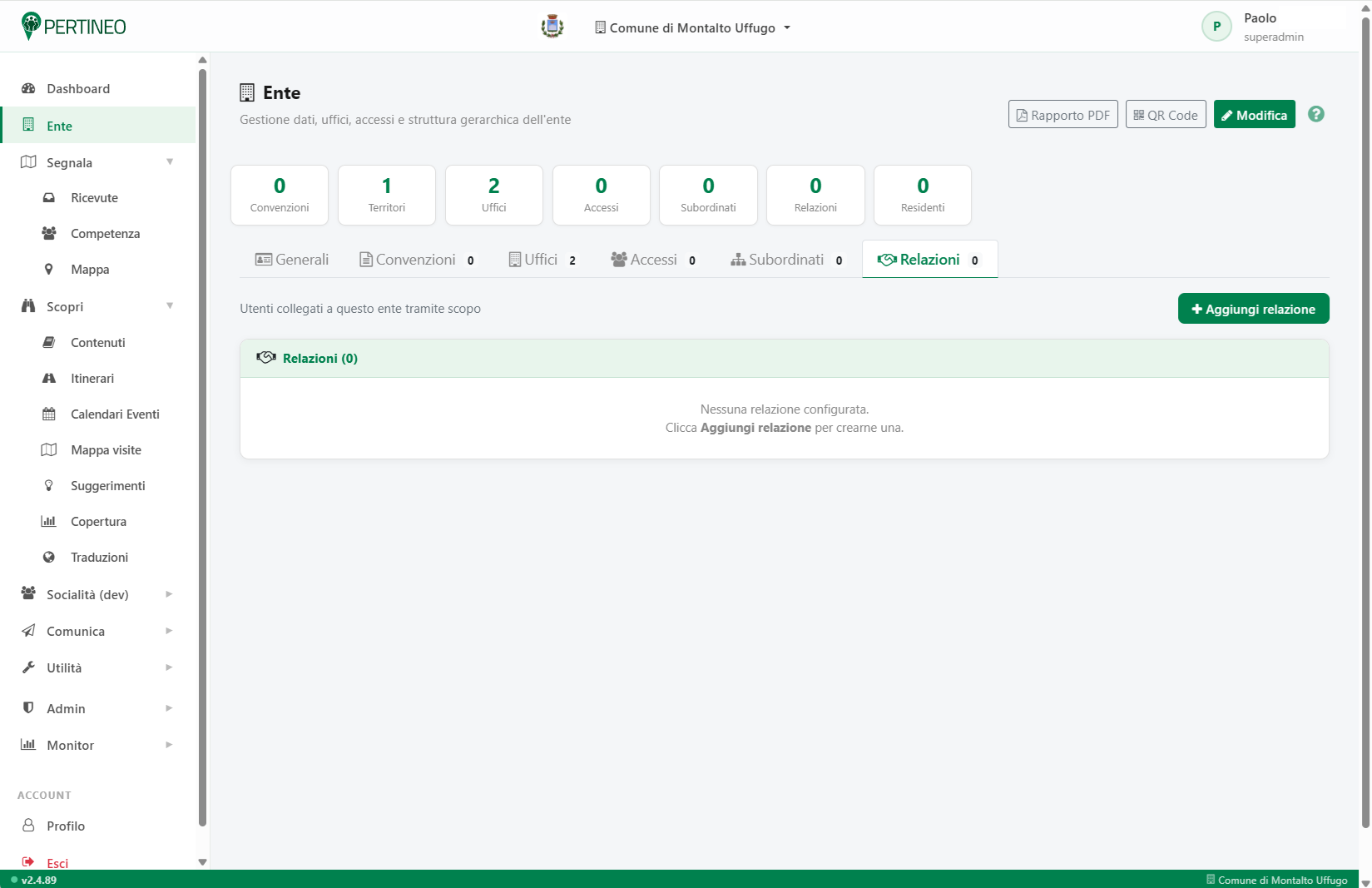Image resolution: width=1372 pixels, height=888 pixels.
Task: Click the page vertical scrollbar
Action: 1365,423
